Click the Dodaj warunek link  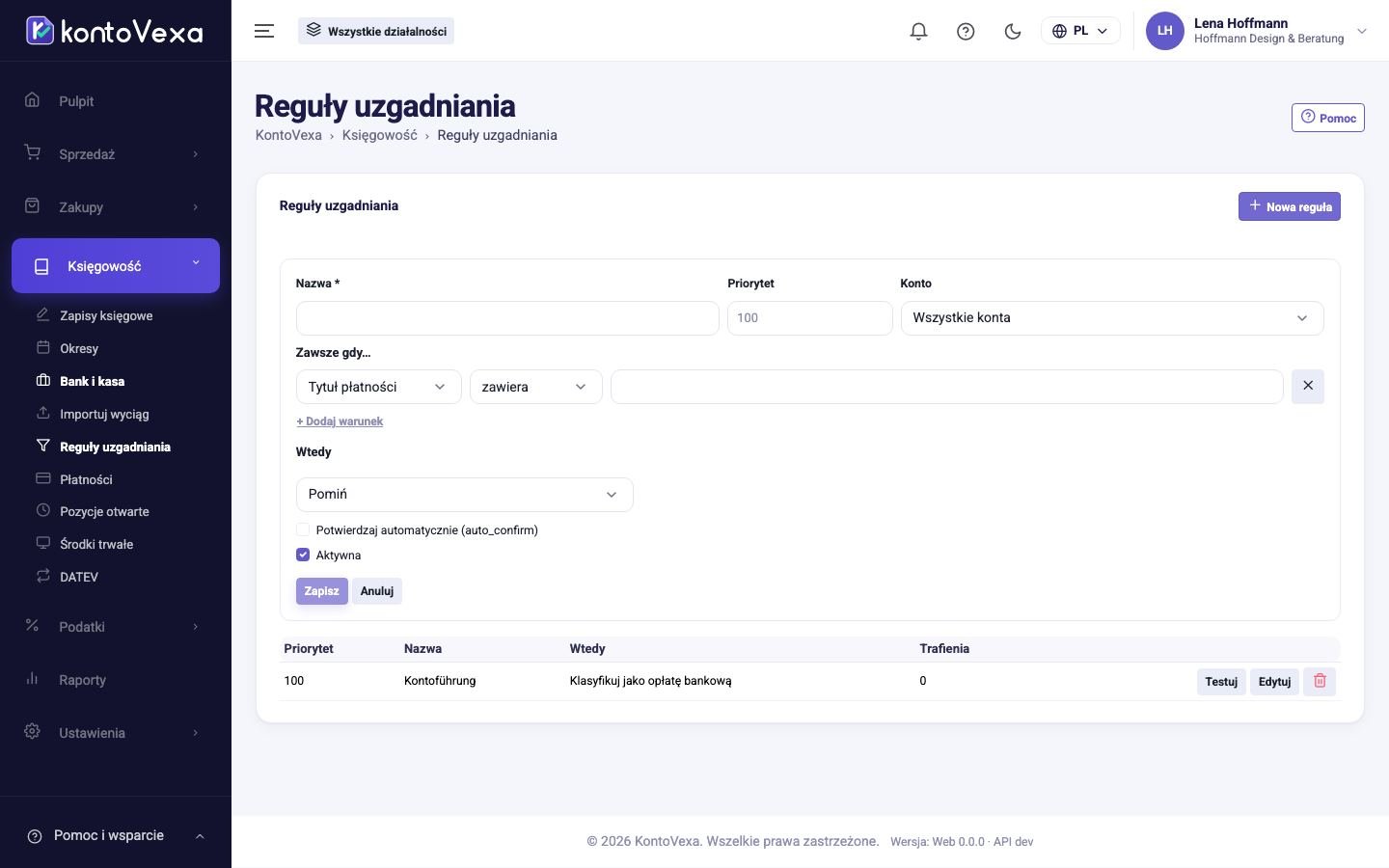(x=340, y=421)
